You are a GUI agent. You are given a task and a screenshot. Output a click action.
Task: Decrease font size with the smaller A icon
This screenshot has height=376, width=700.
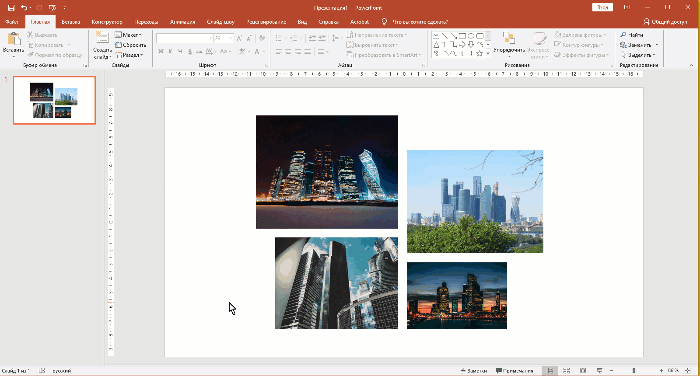pyautogui.click(x=250, y=38)
